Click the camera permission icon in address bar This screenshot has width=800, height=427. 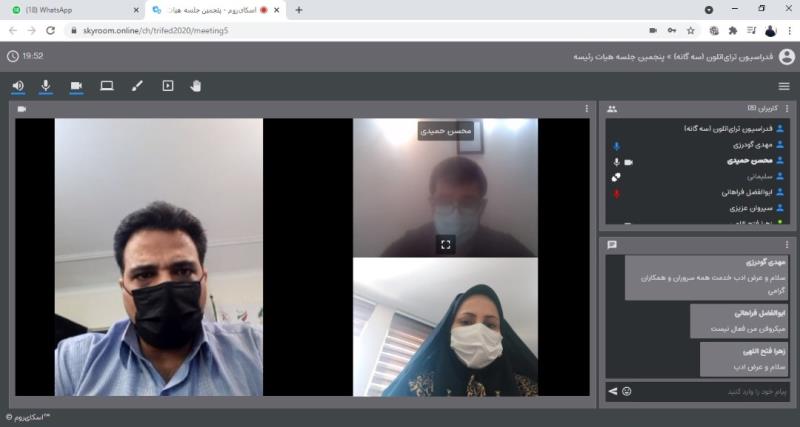point(653,31)
